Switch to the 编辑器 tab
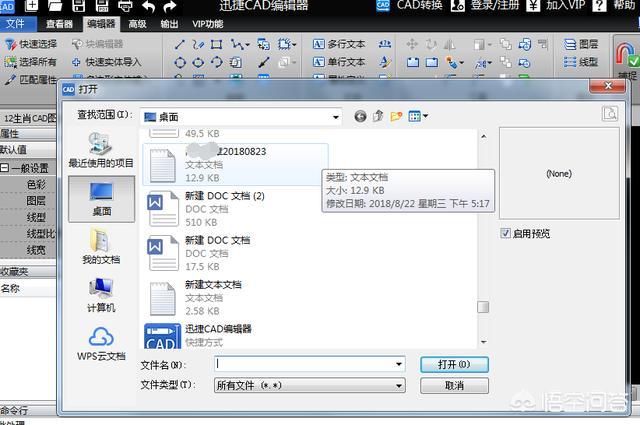640x425 pixels. click(x=101, y=24)
